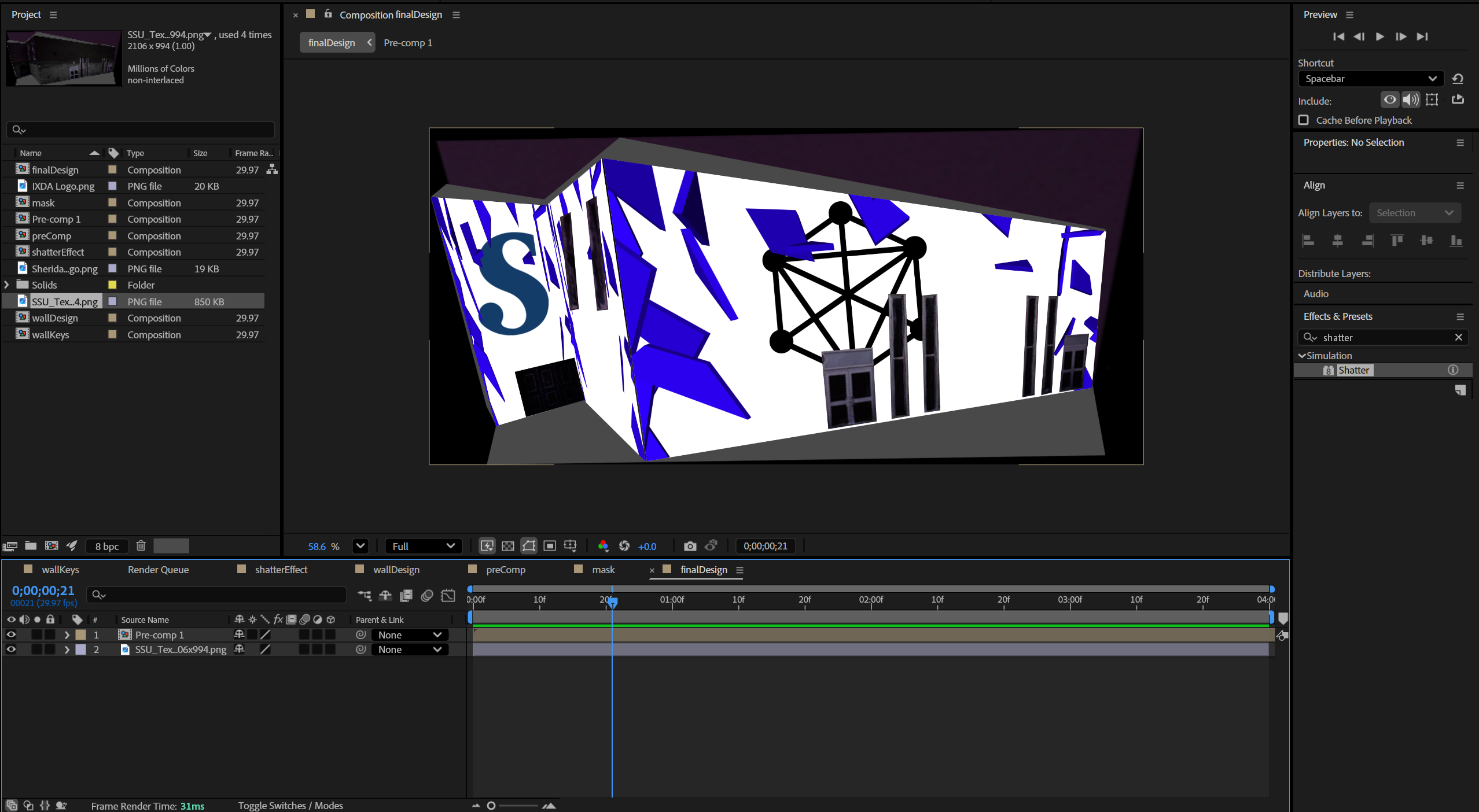Enable Cache Before Playback
The width and height of the screenshot is (1479, 812).
tap(1303, 120)
